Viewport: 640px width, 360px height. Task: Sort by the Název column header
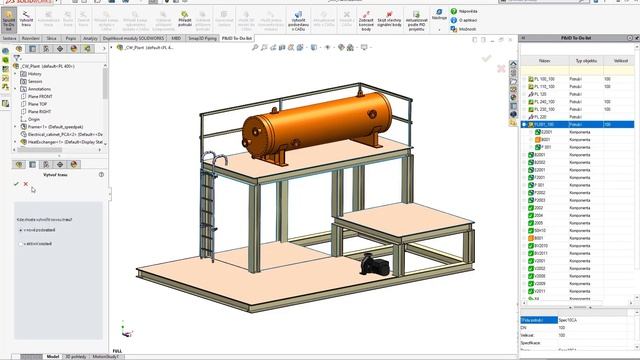point(544,60)
